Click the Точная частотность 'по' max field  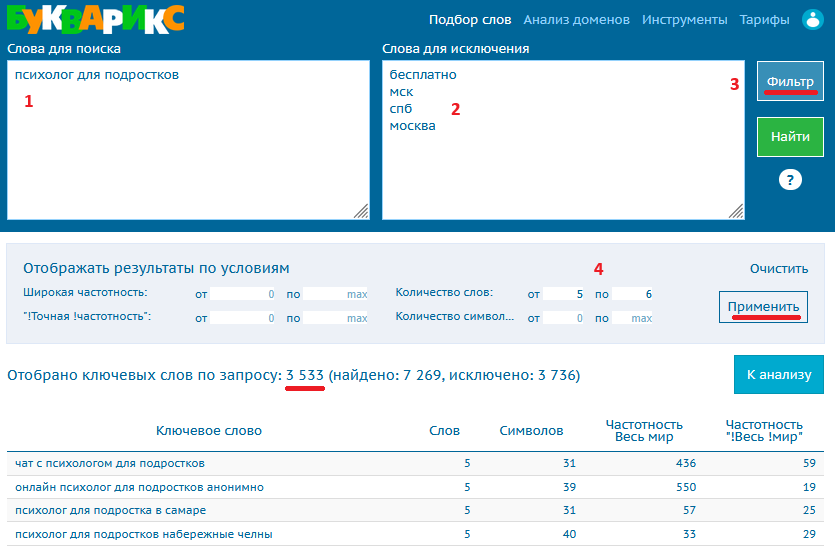point(335,318)
